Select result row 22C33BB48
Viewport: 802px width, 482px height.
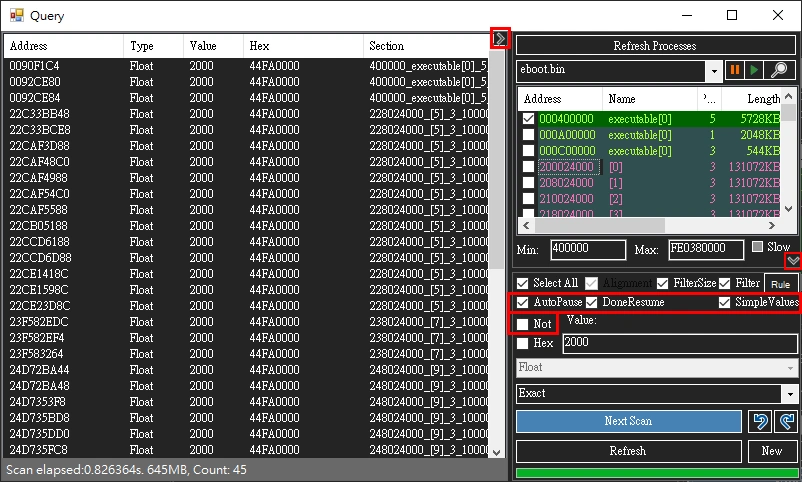tap(246, 114)
